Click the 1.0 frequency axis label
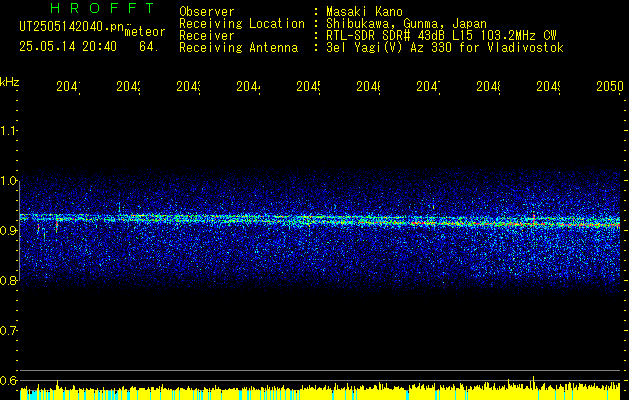Screen dimensions: 629x400 (8, 181)
